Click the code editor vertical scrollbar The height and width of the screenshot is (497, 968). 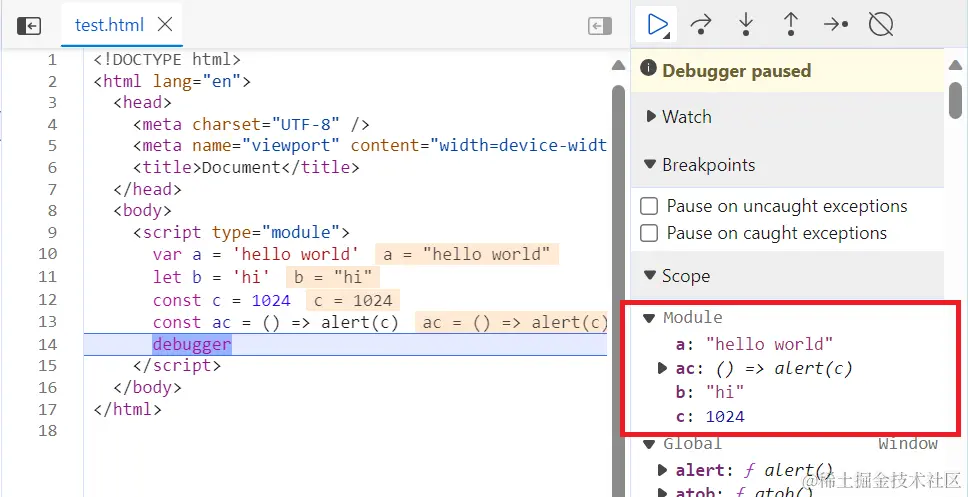pos(618,290)
